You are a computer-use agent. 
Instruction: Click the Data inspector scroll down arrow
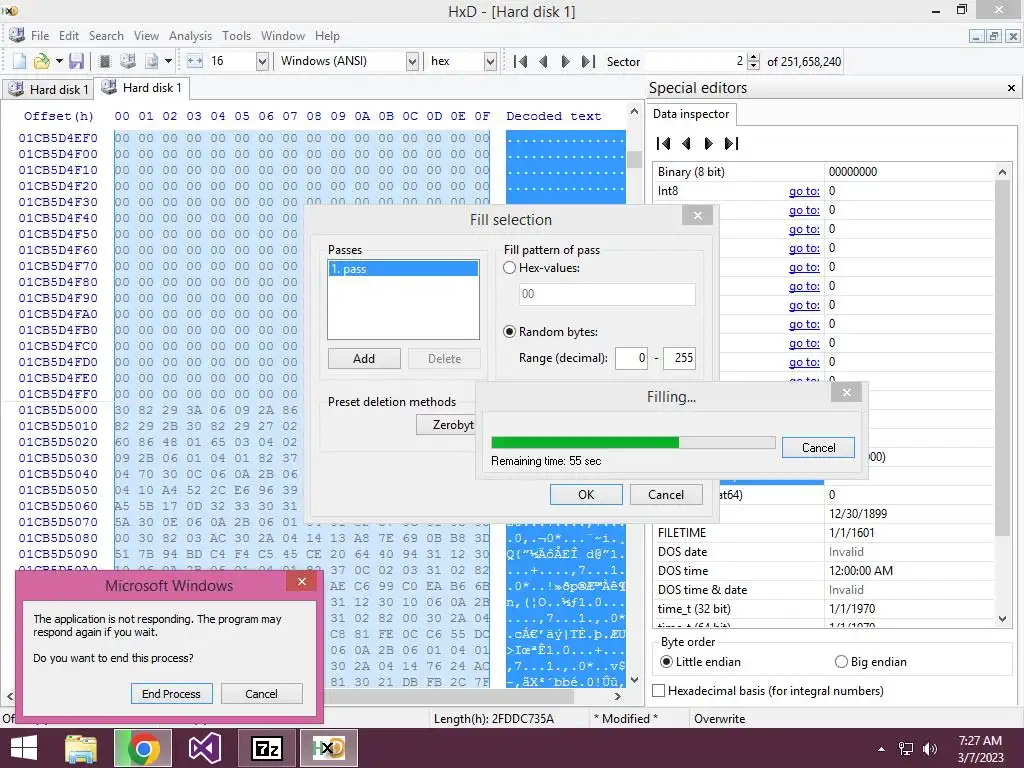pos(1002,618)
